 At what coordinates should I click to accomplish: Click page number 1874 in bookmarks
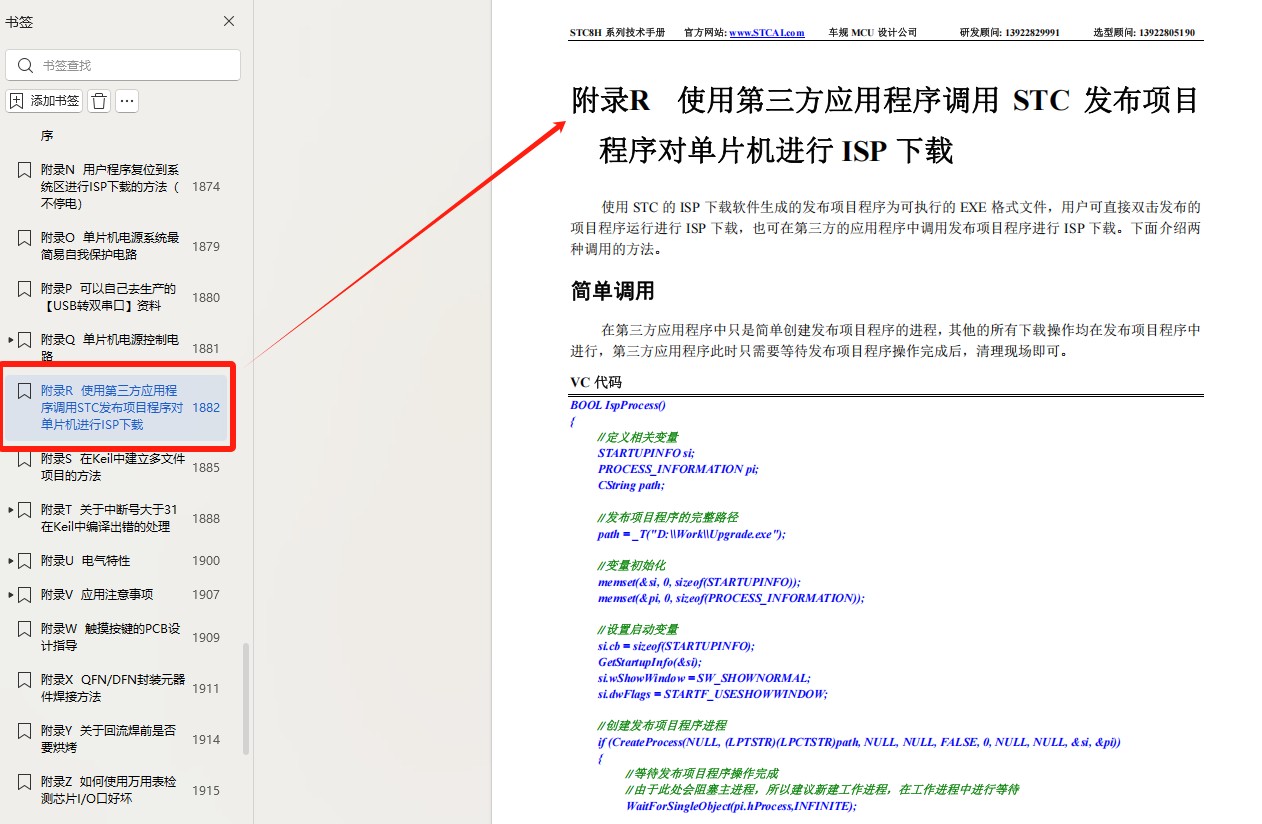206,187
